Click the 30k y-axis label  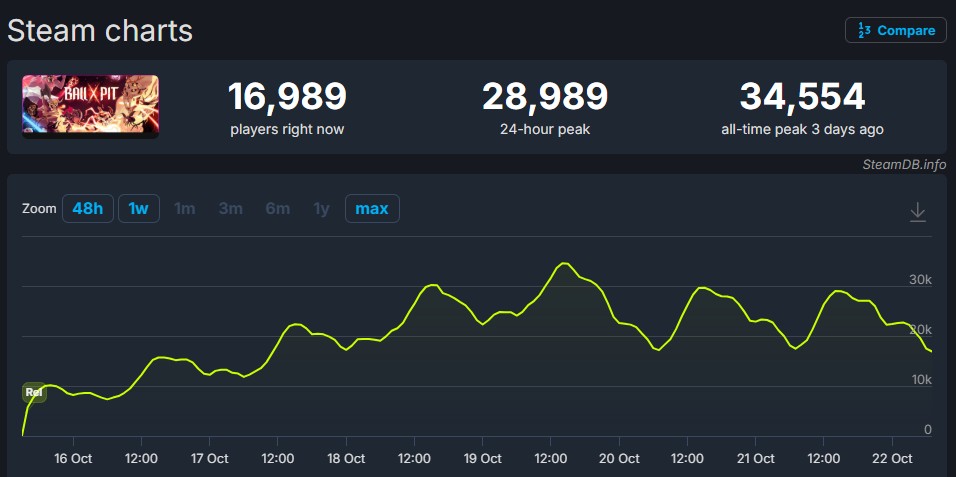[920, 280]
